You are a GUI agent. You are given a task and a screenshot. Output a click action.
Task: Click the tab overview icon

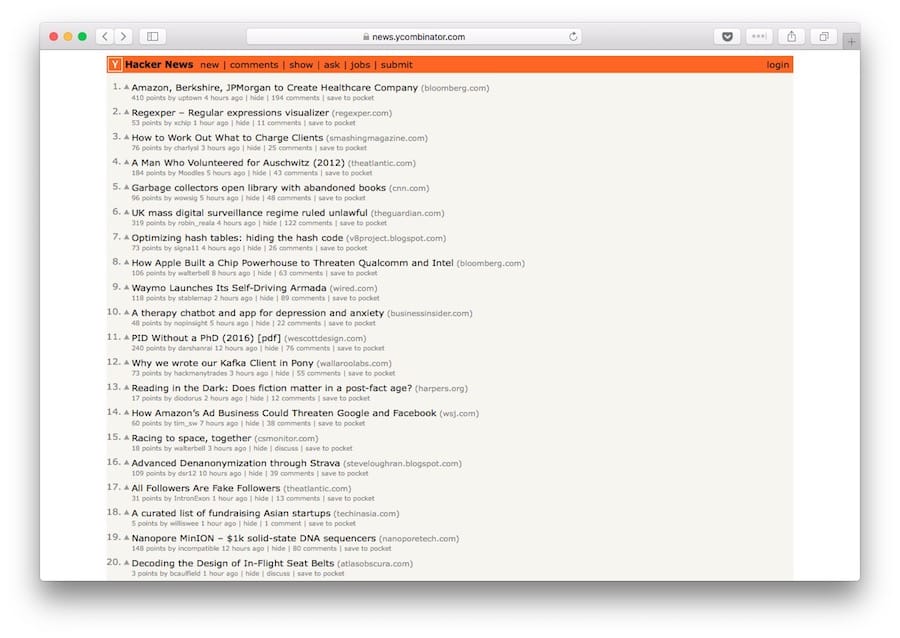[823, 35]
